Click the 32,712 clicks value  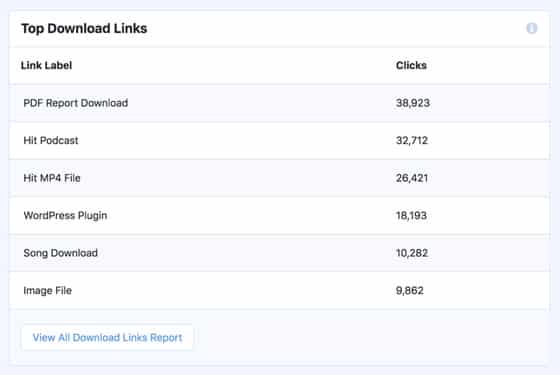coord(412,140)
